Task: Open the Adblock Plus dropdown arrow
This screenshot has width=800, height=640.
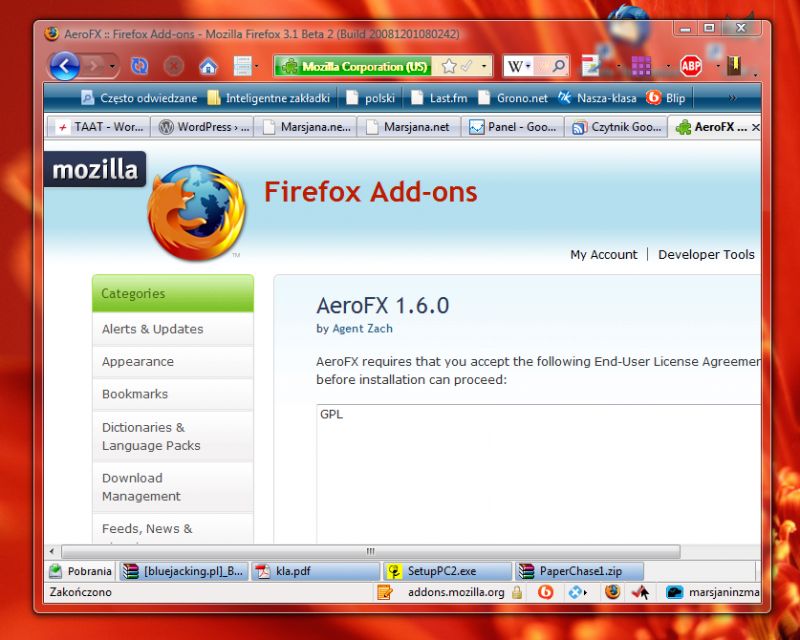Action: tap(717, 66)
